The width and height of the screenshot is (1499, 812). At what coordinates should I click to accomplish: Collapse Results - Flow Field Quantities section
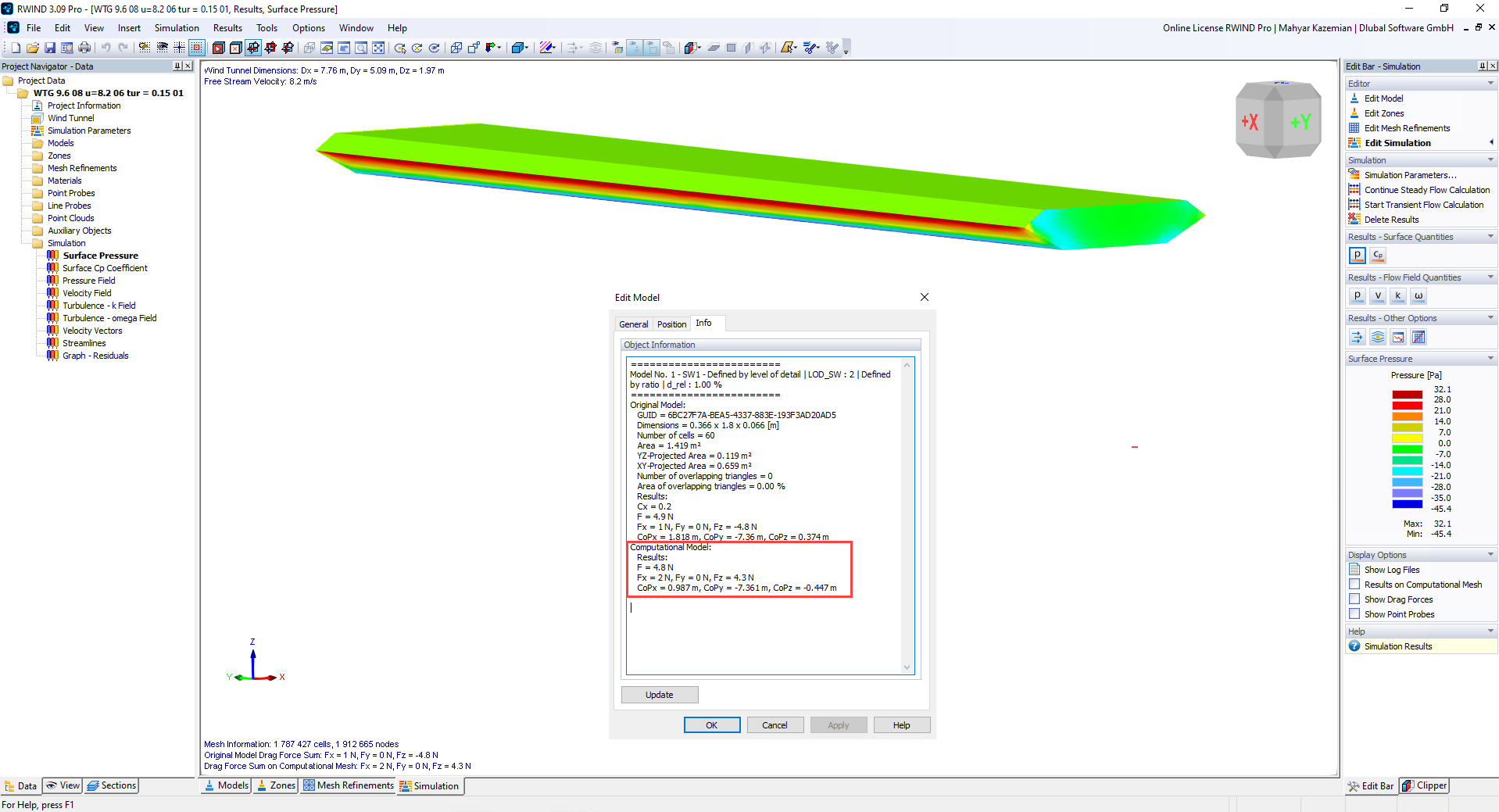click(1490, 277)
